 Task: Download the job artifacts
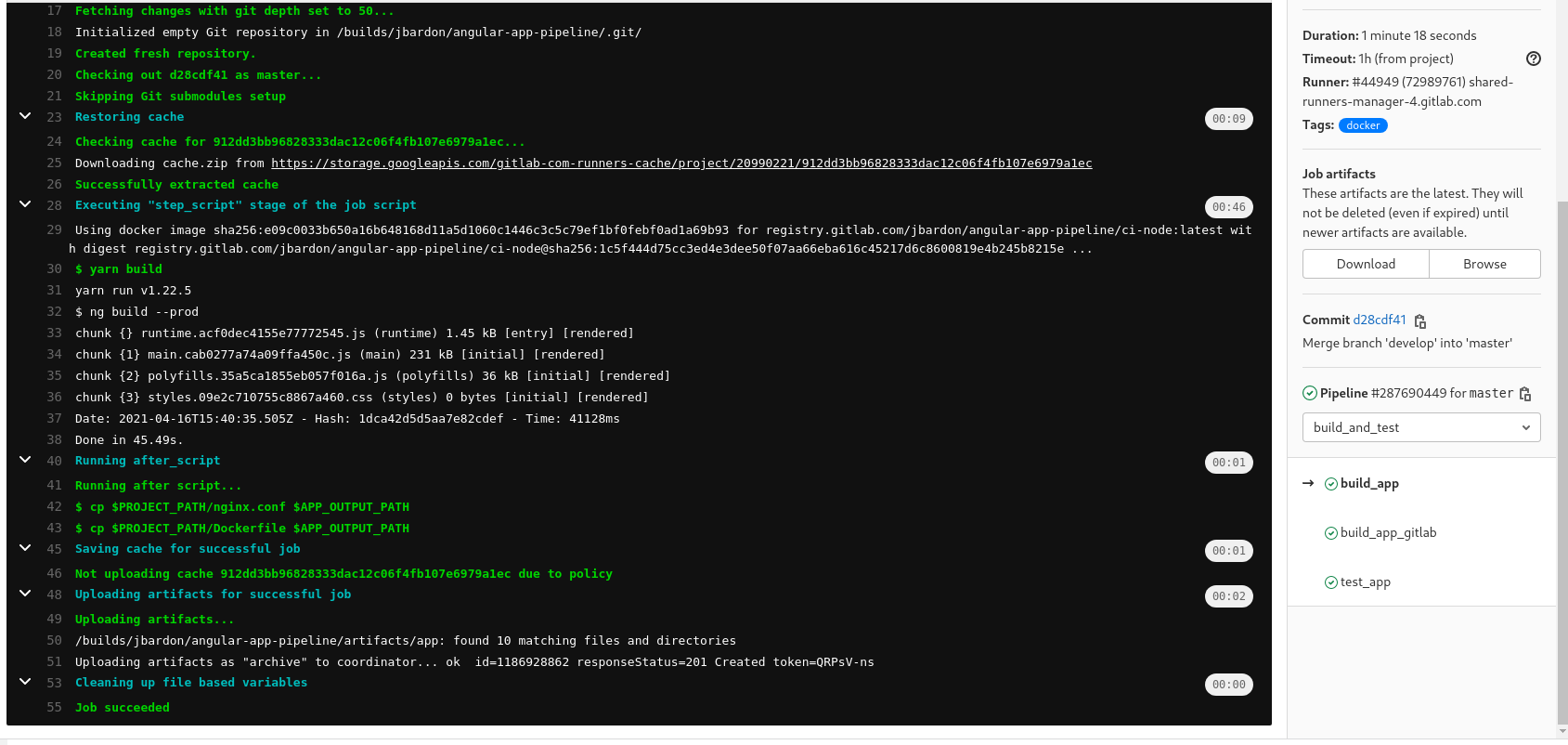pos(1365,264)
